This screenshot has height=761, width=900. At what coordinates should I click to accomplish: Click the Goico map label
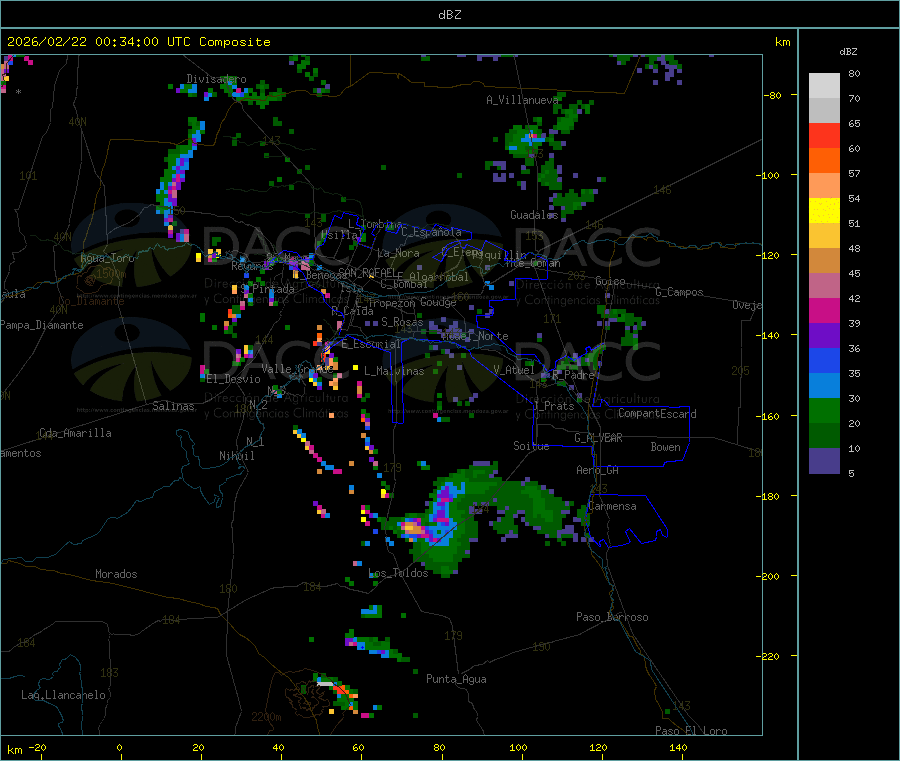click(x=610, y=281)
